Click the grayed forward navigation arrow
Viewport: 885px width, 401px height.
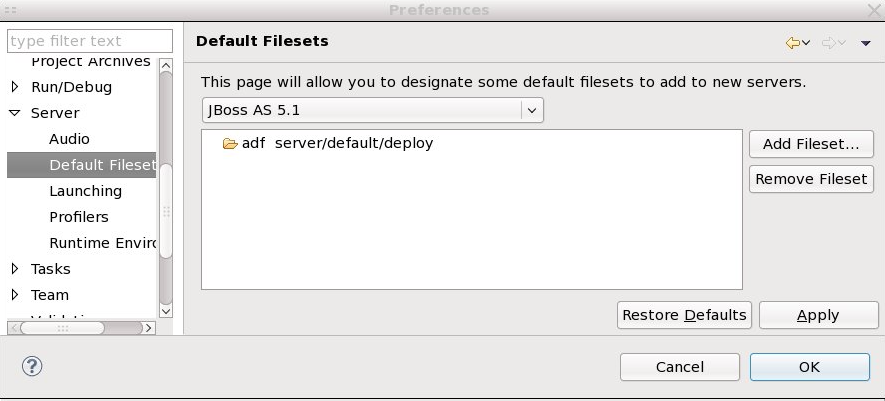(x=828, y=42)
